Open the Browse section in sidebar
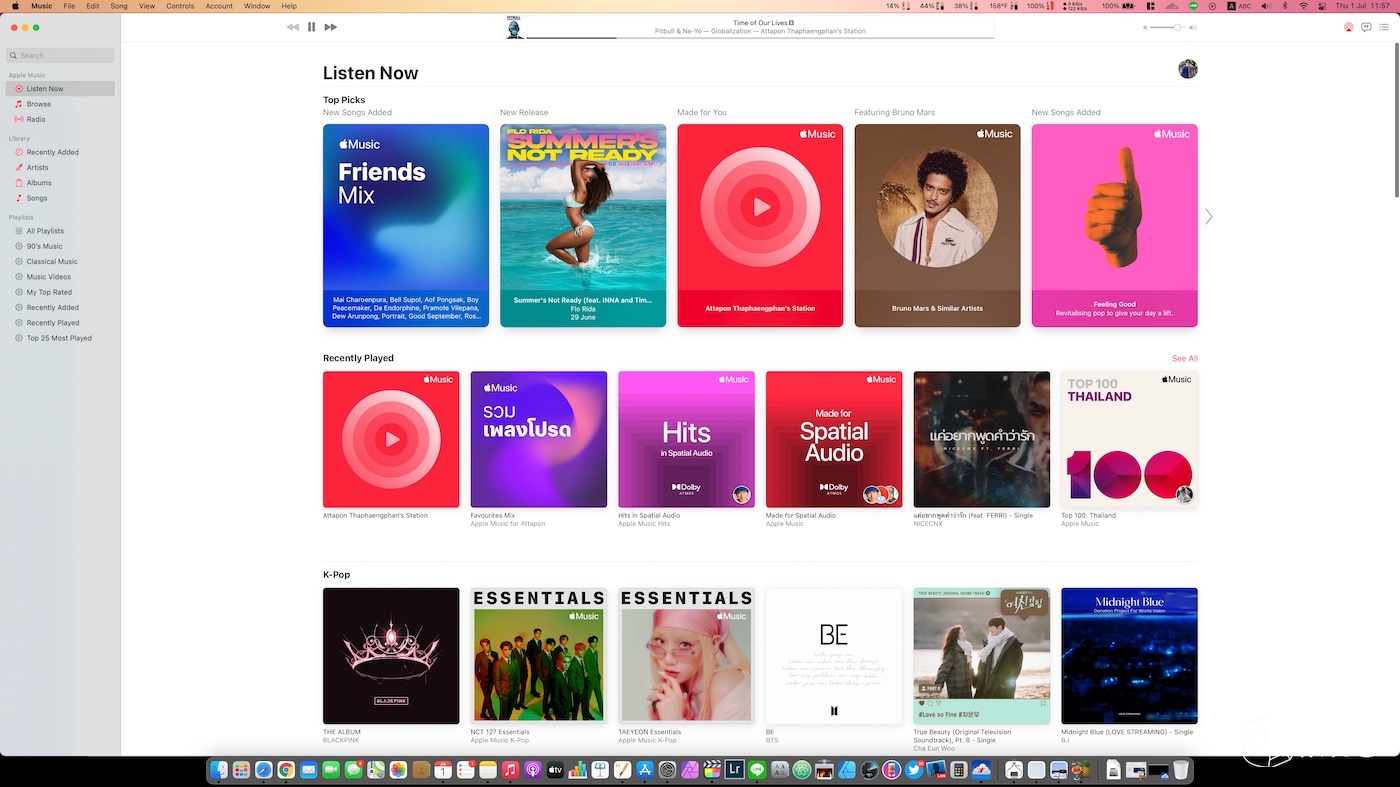The height and width of the screenshot is (787, 1400). tap(39, 104)
